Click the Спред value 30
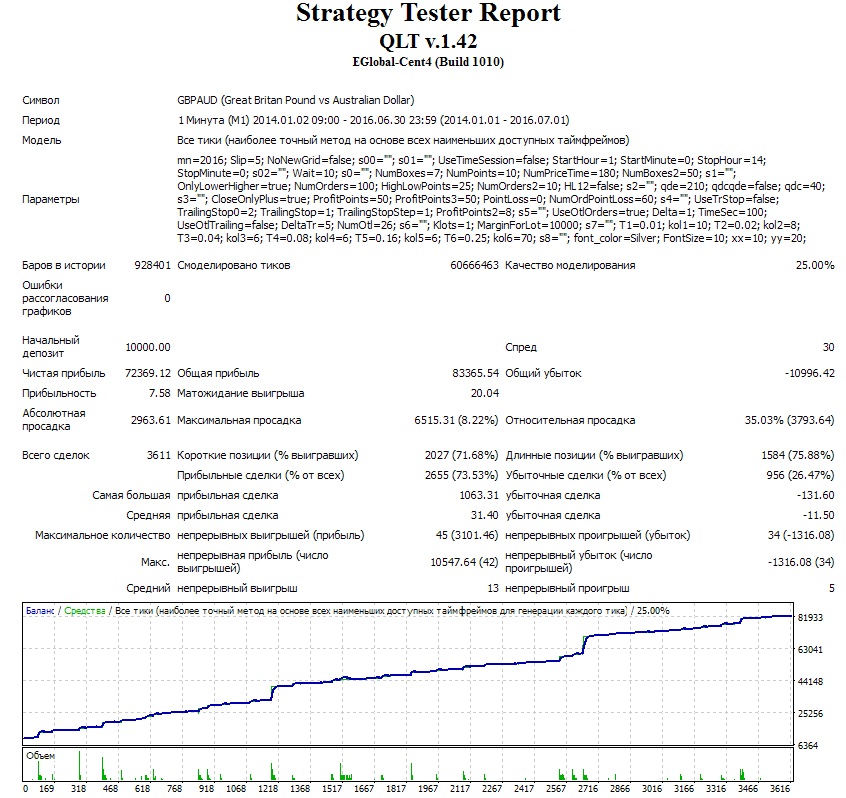846x798 pixels. click(x=828, y=347)
